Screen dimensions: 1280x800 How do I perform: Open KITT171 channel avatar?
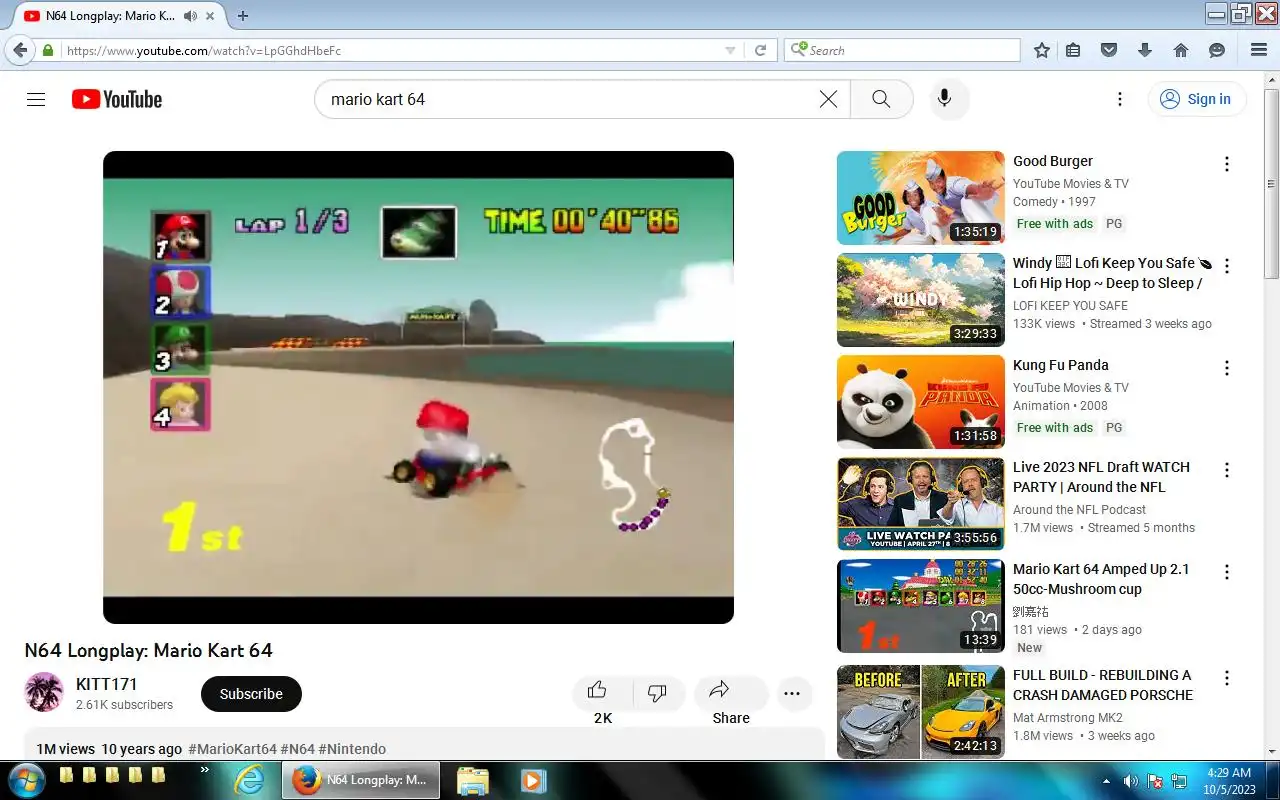coord(44,692)
